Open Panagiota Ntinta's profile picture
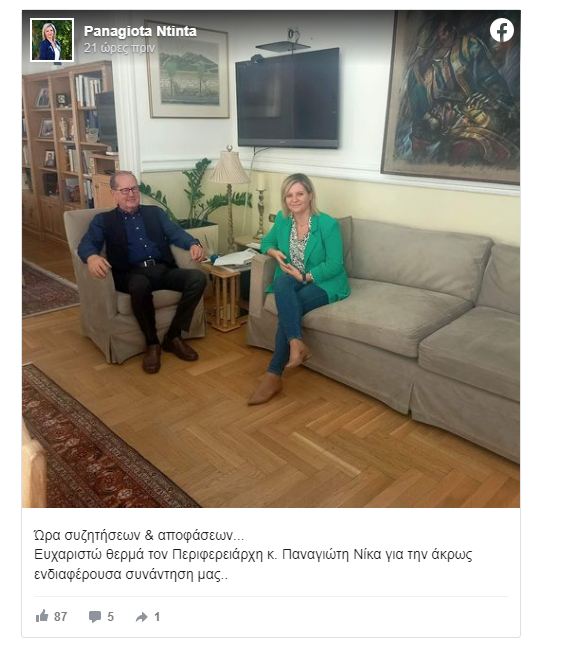 coord(52,40)
